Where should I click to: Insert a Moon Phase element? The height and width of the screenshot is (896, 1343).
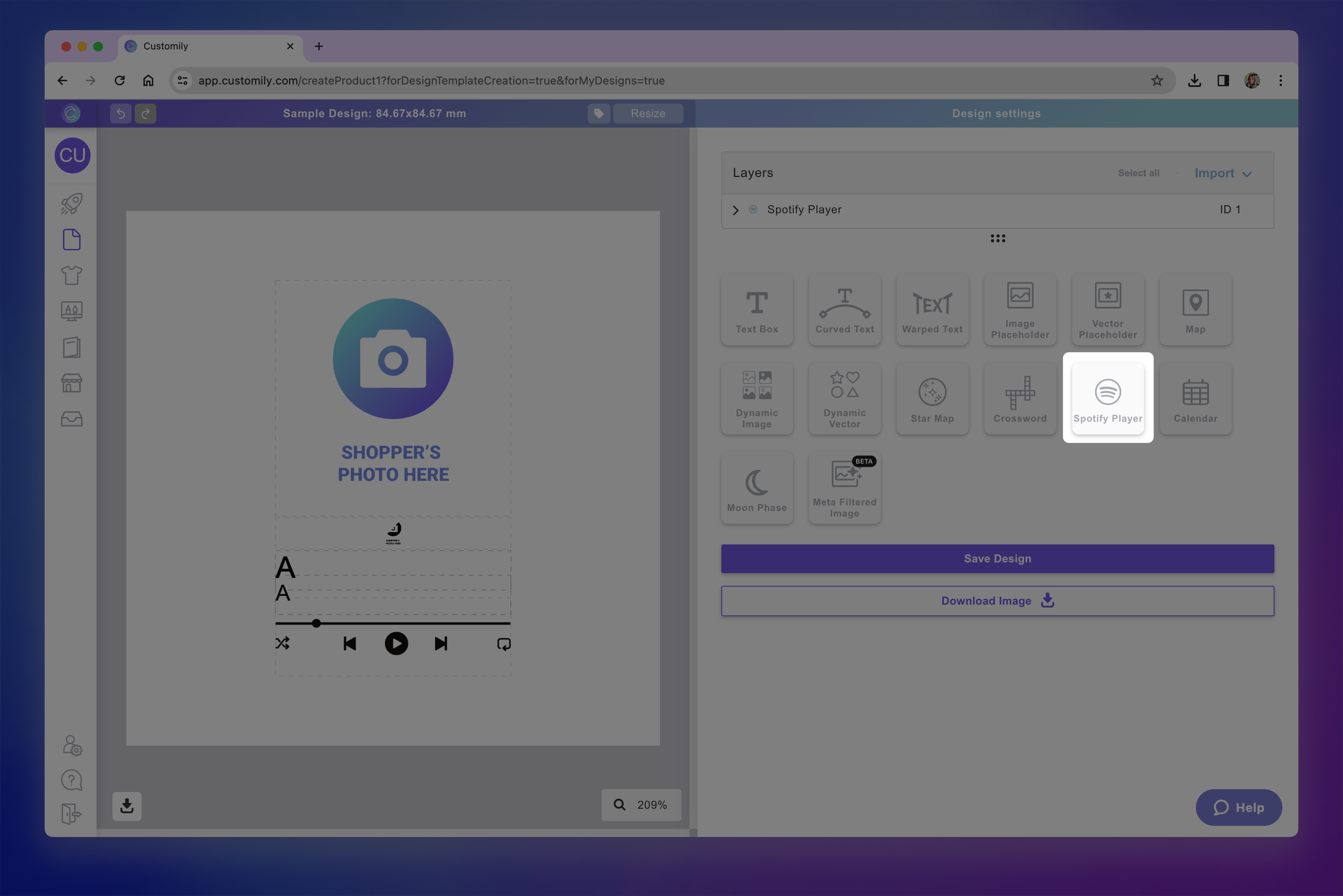tap(756, 487)
